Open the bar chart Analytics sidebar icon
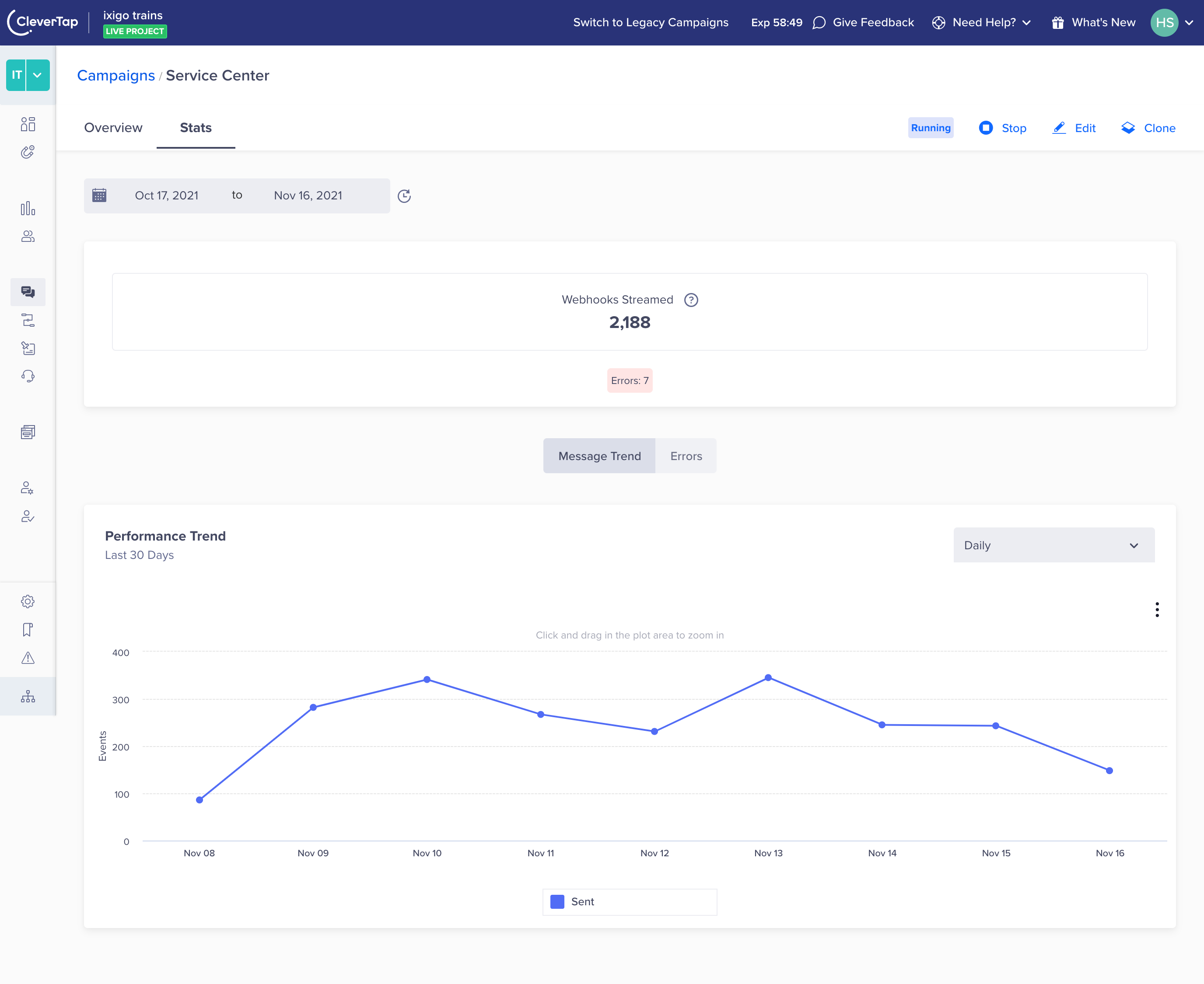This screenshot has width=1204, height=984. (28, 209)
